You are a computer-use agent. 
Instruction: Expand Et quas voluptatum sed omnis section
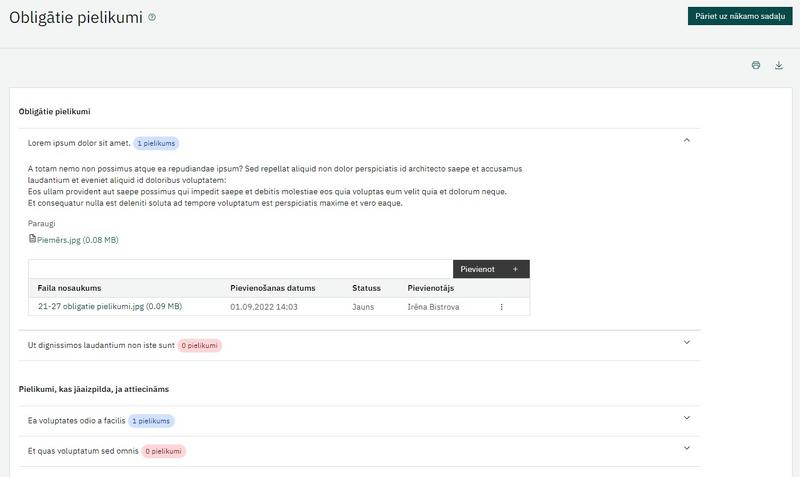(x=687, y=448)
